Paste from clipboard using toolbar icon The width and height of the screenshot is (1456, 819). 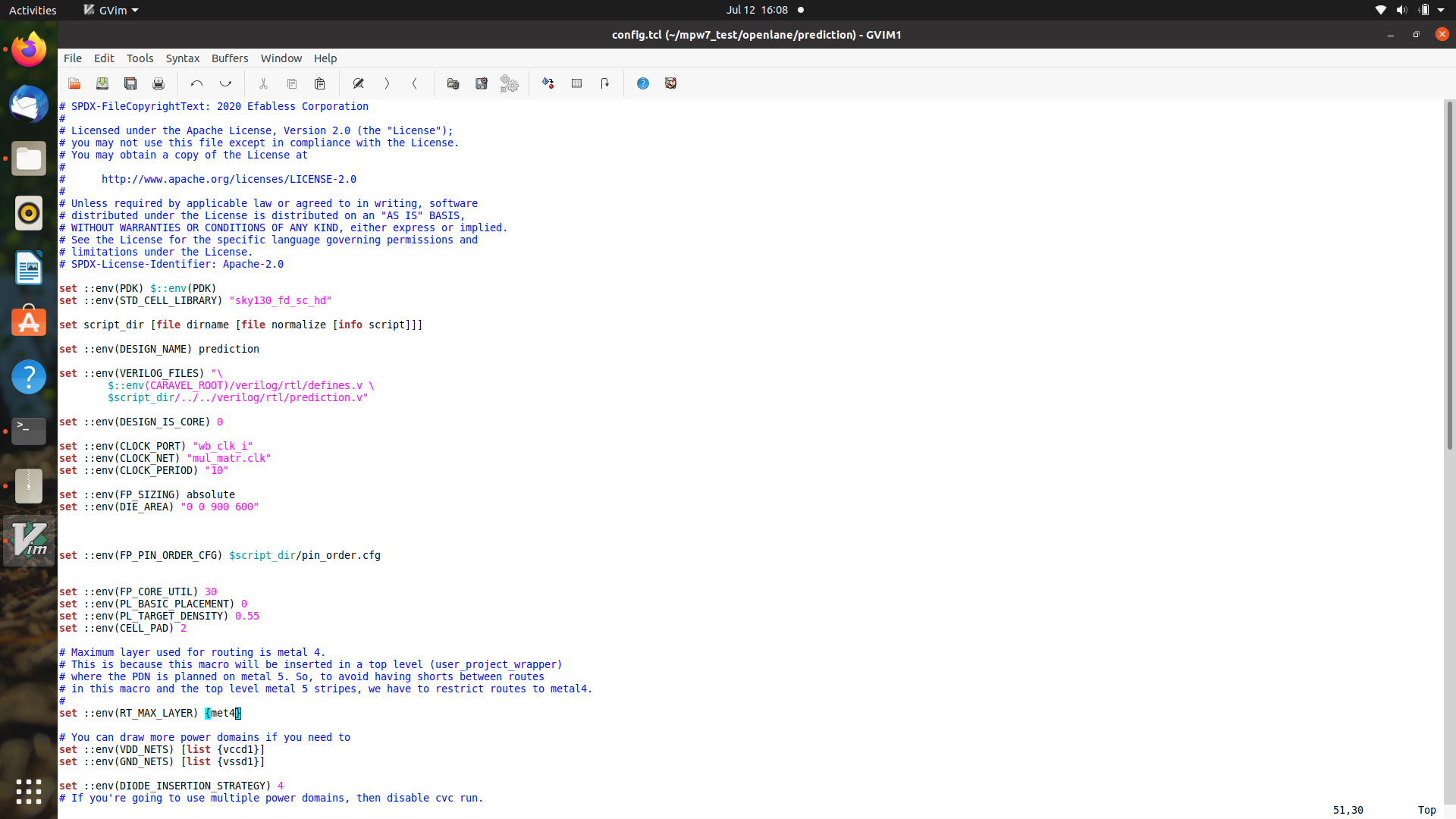pyautogui.click(x=319, y=83)
